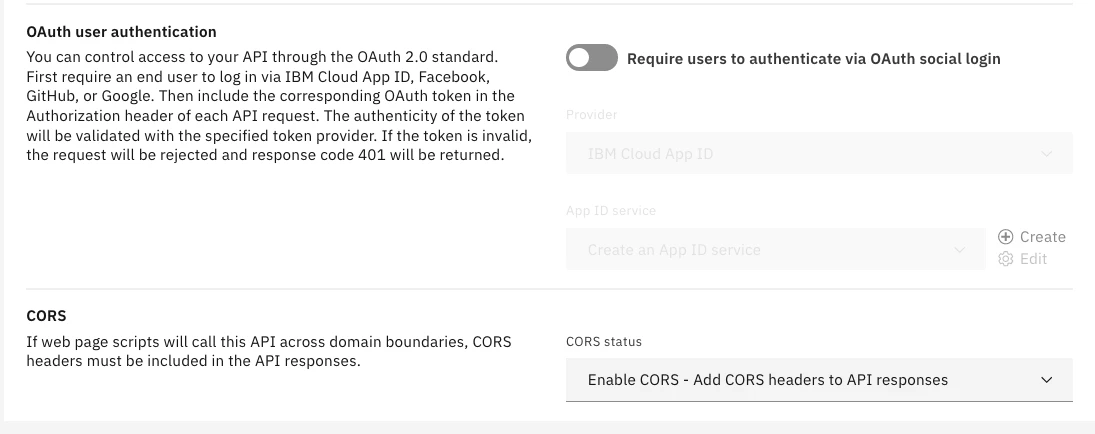This screenshot has width=1095, height=434.
Task: Click the OAuth 2.0 description paragraph
Action: coord(279,106)
